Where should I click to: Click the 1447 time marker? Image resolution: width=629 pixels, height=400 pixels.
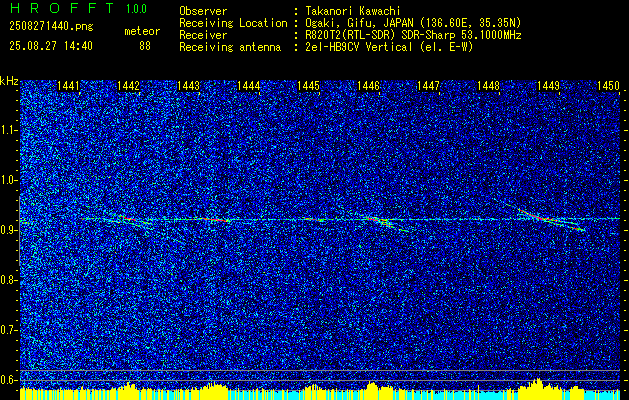(428, 86)
